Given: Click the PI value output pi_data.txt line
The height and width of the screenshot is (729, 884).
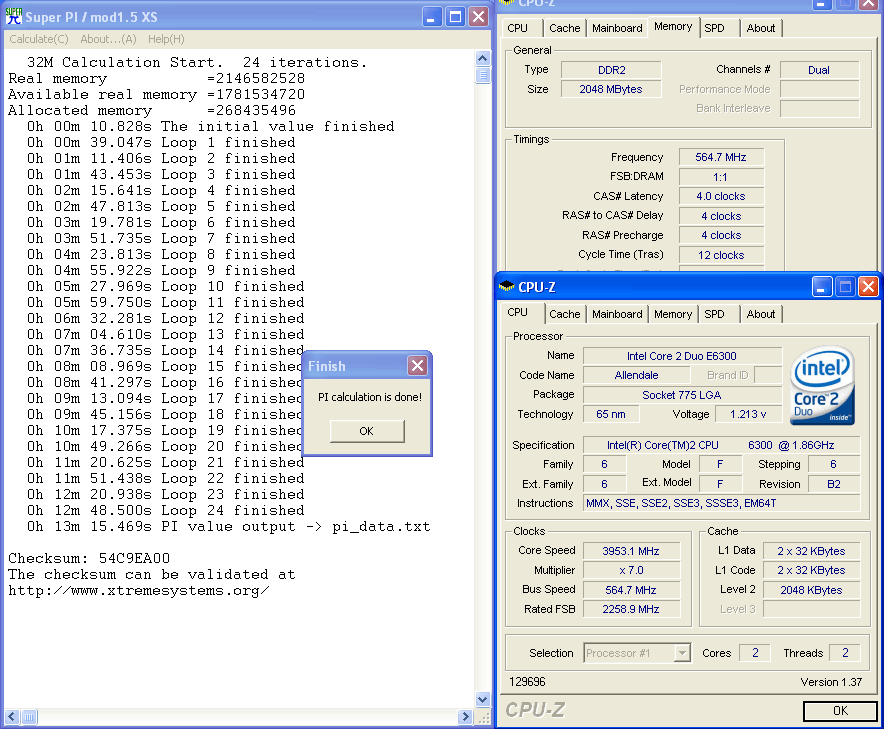Looking at the screenshot, I should [x=229, y=527].
